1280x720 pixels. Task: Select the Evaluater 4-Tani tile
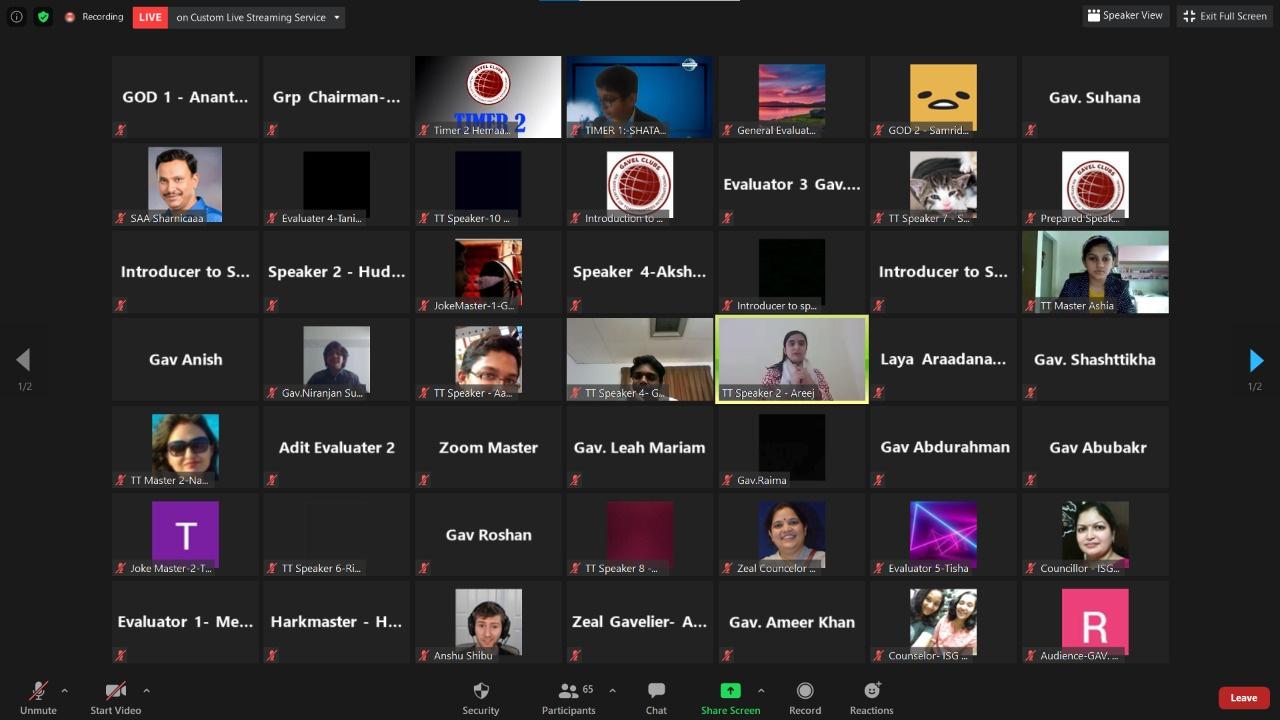(336, 184)
